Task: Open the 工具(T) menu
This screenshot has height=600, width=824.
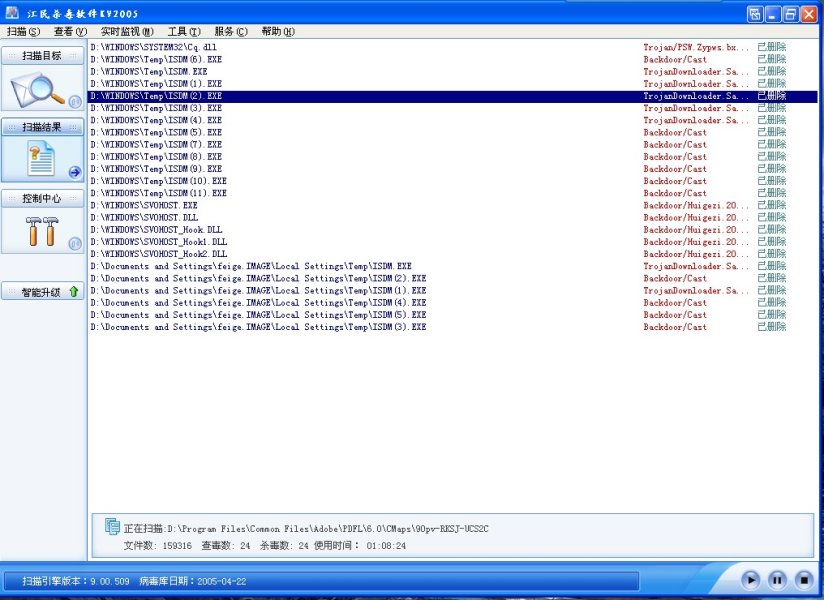Action: 183,32
